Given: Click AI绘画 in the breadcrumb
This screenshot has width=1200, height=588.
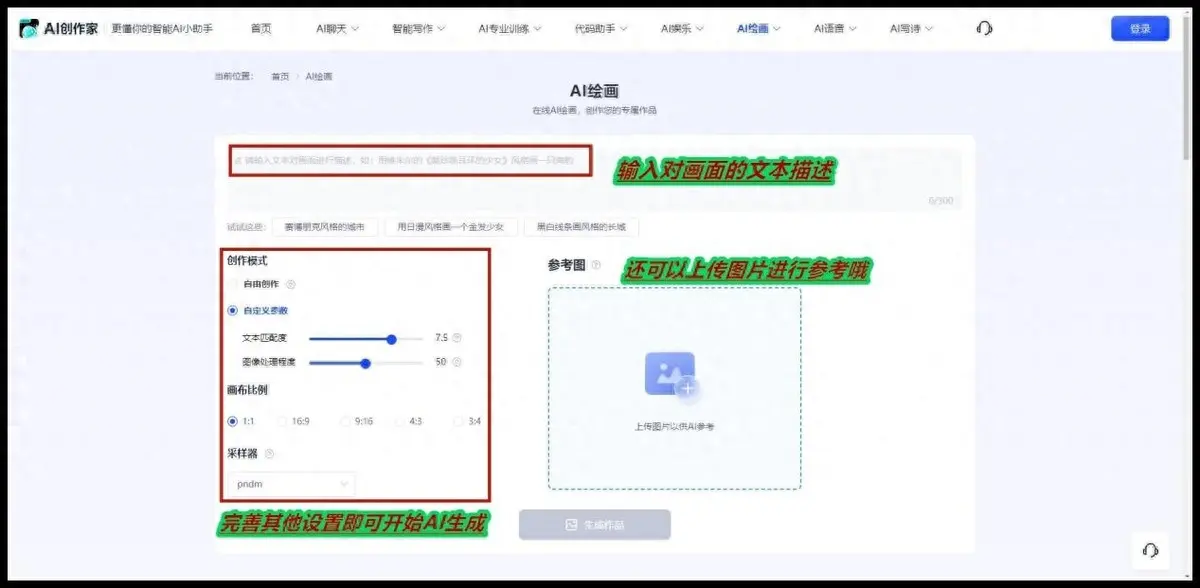Looking at the screenshot, I should (319, 76).
